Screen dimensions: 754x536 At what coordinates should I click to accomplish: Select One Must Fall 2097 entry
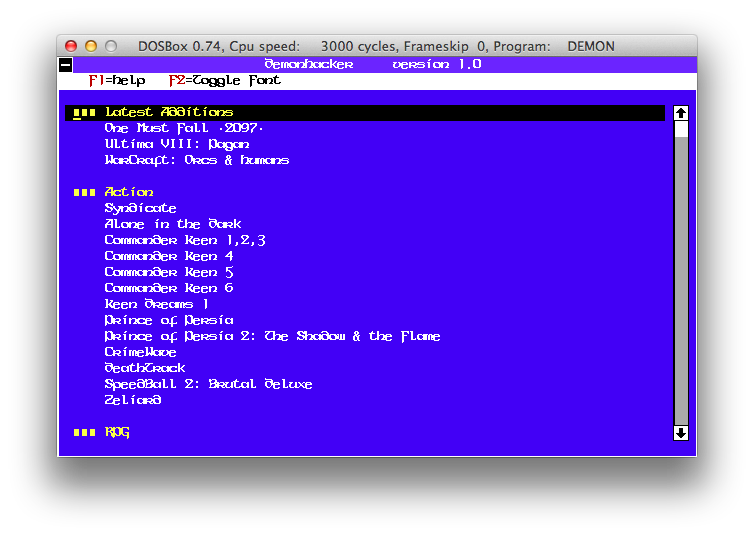click(x=184, y=128)
